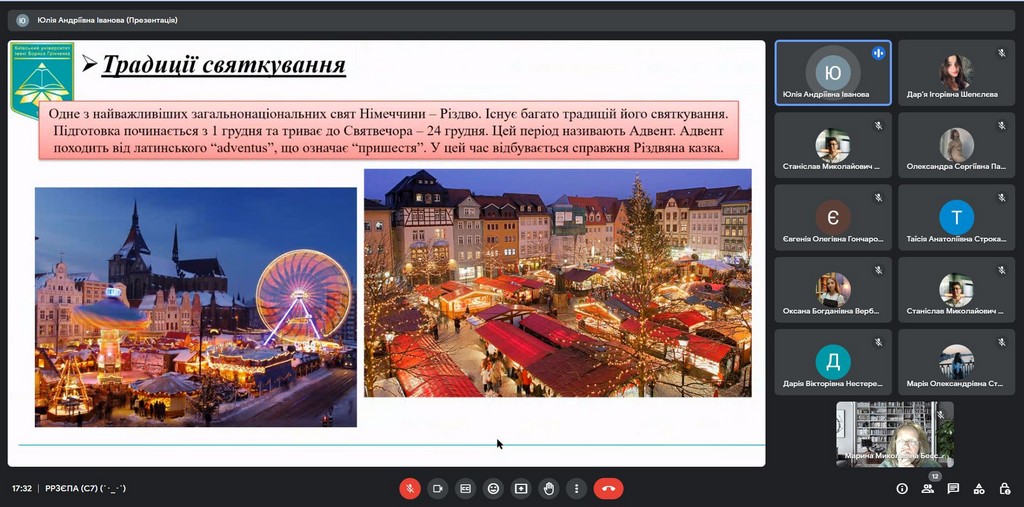Click Дарія Вікторівна Нестере... tile

pos(833,362)
